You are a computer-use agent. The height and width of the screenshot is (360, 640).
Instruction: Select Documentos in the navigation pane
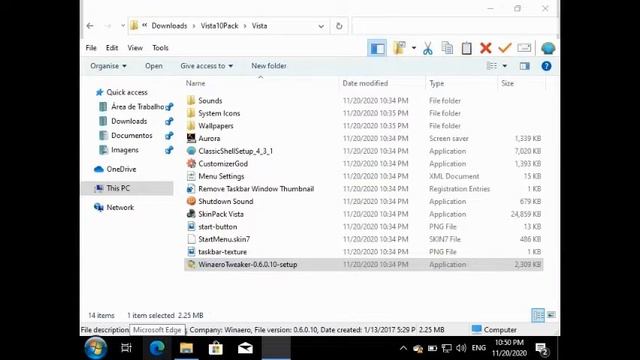[131, 136]
